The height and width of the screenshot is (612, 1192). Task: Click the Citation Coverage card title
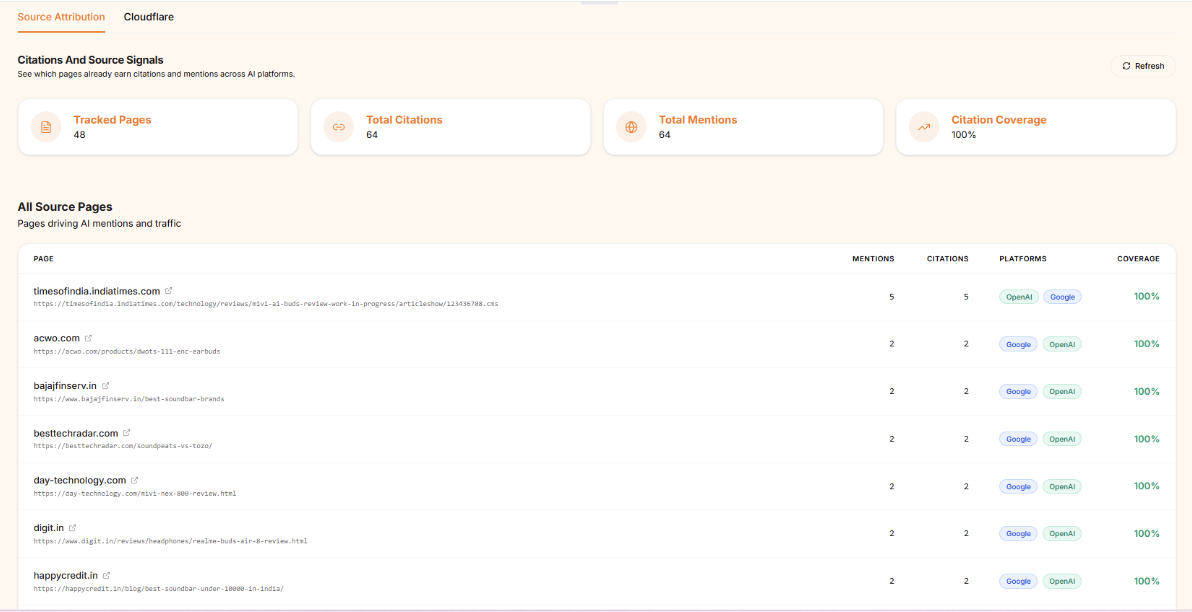click(999, 120)
